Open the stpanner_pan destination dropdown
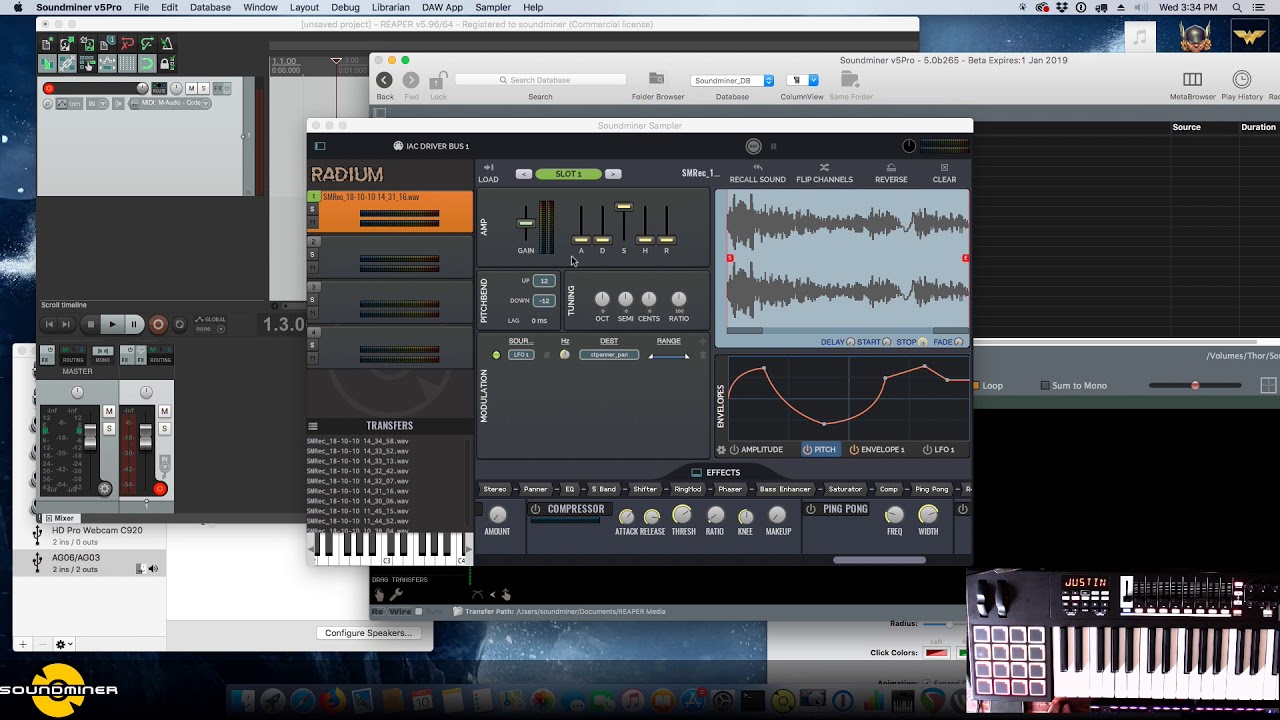 609,355
